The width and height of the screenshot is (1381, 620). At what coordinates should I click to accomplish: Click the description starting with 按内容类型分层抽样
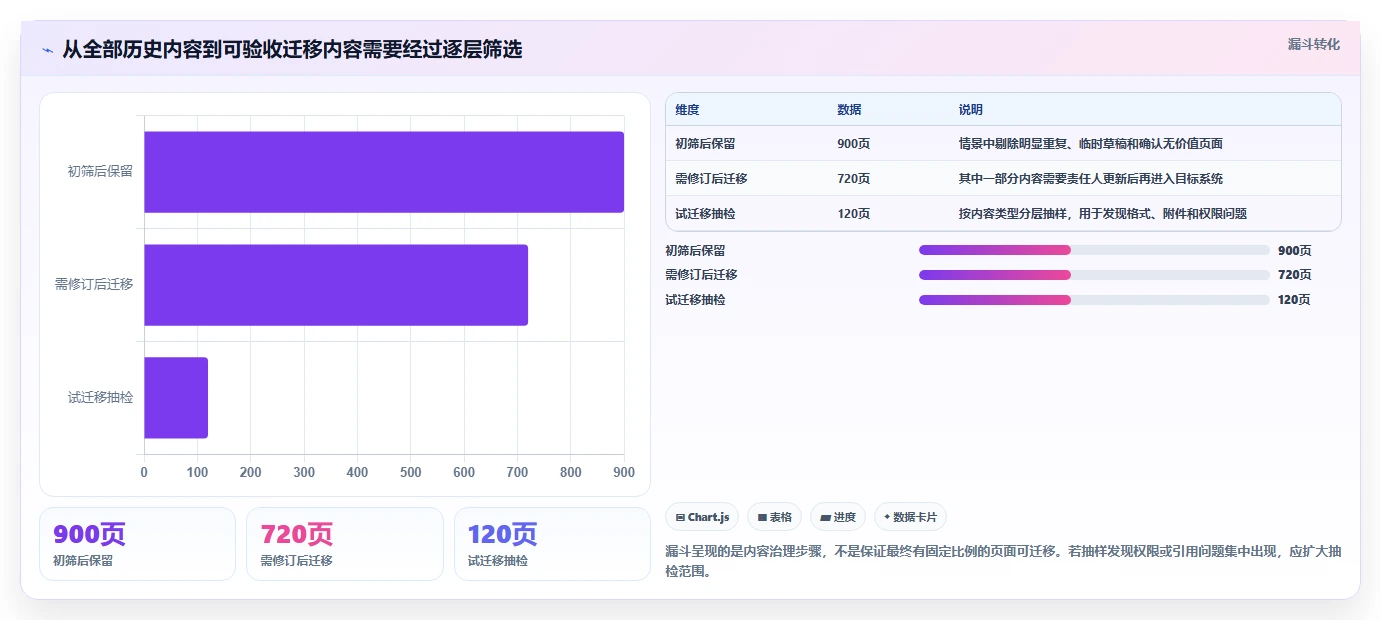(x=1102, y=214)
